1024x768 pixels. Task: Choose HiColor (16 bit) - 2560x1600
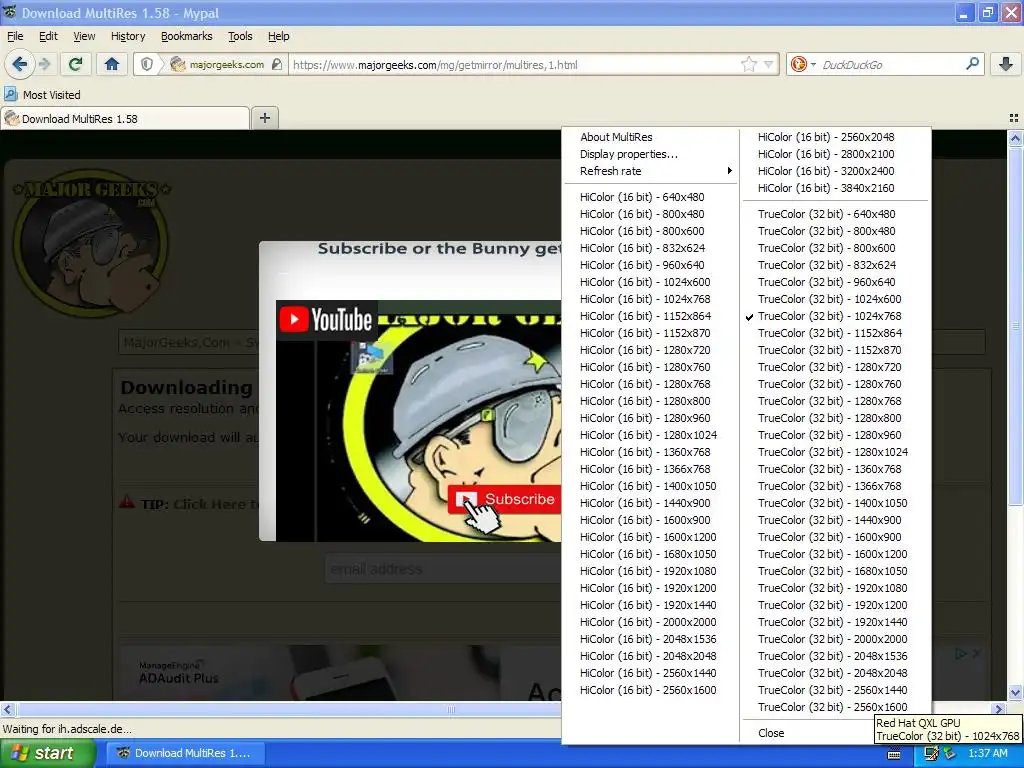650,690
